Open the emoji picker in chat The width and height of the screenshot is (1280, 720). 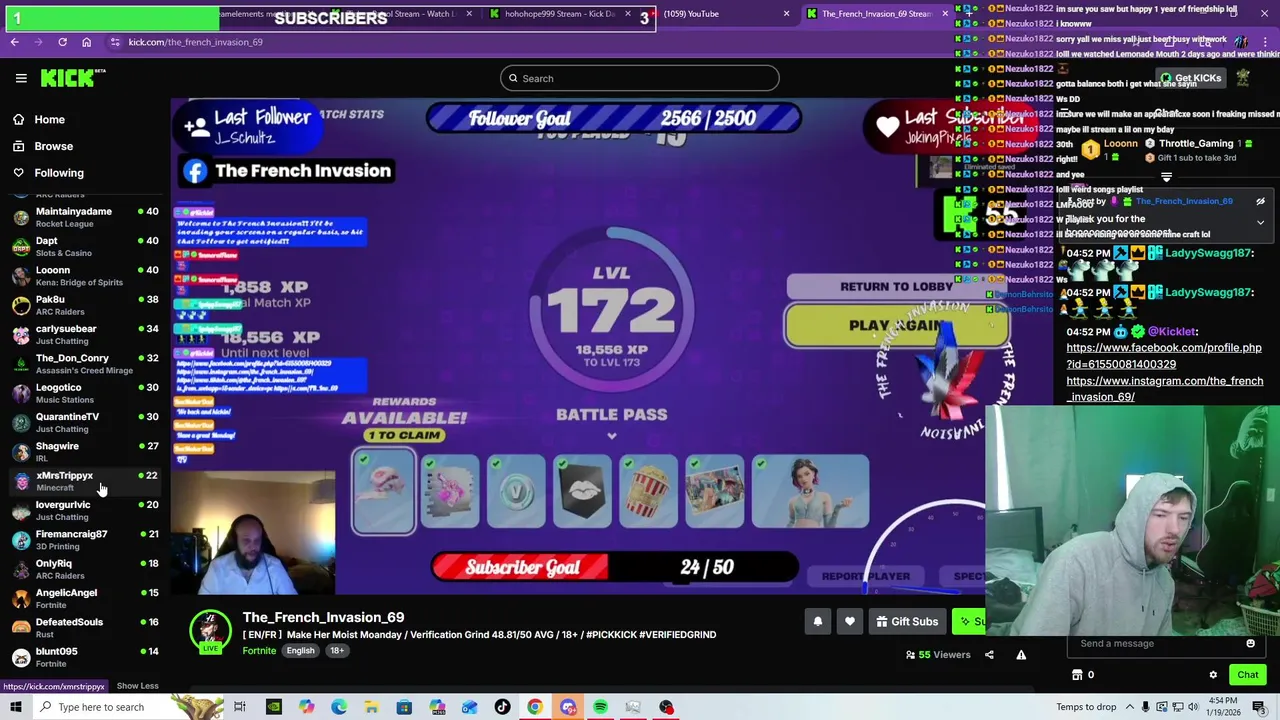1250,644
